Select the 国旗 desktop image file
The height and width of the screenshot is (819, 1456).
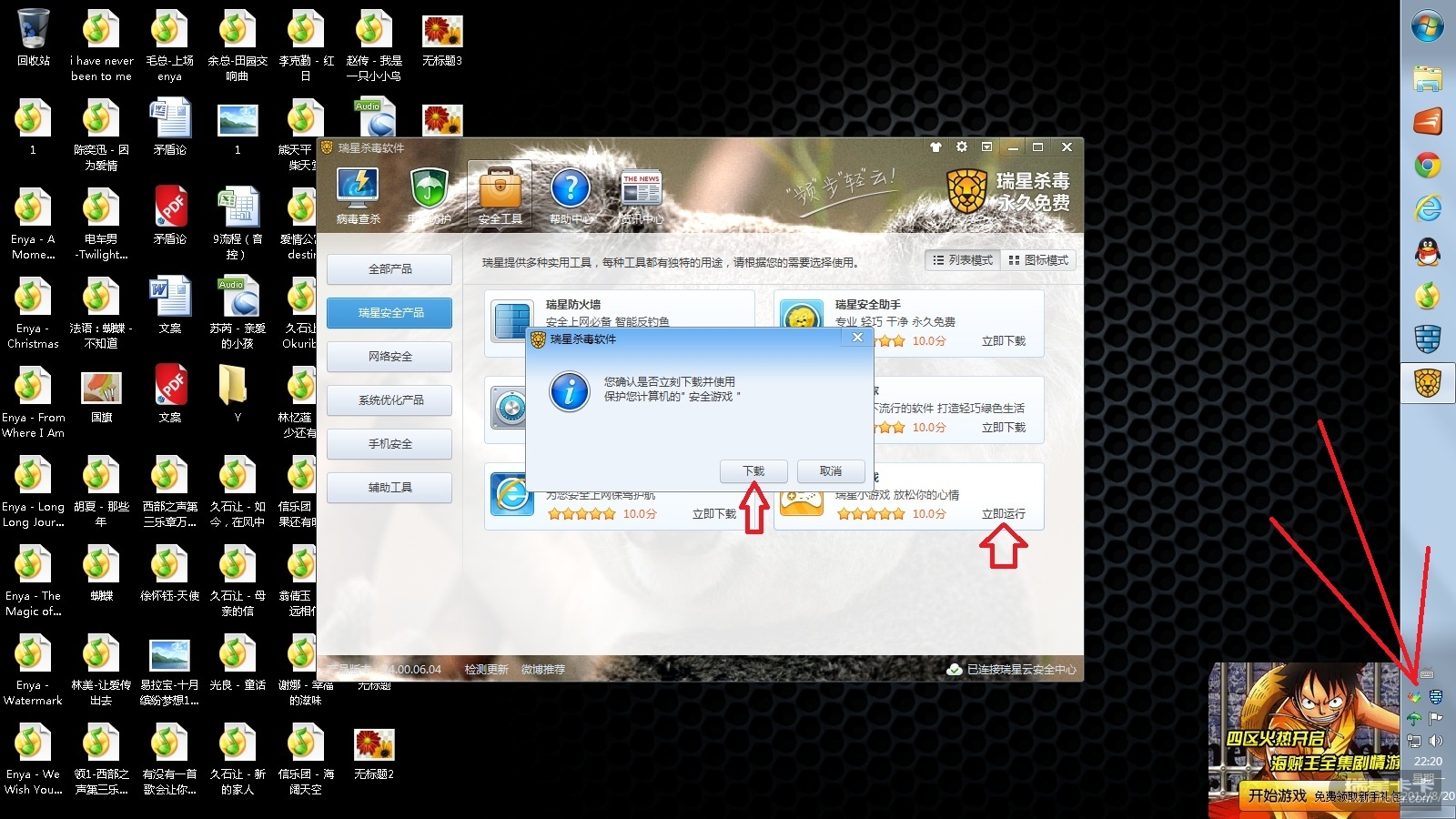coord(101,395)
